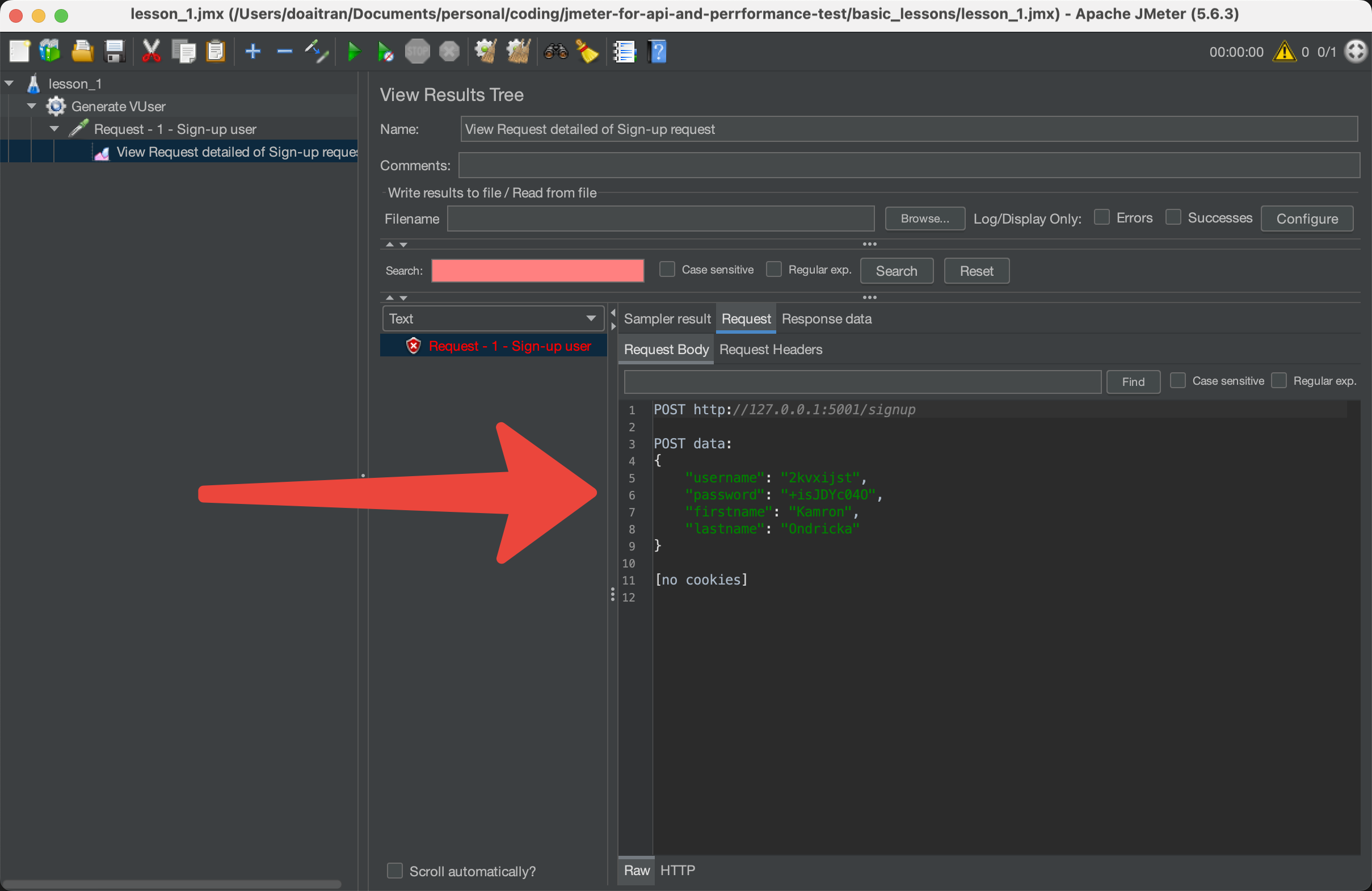Screen dimensions: 1372x891
Task: Click down arrow above Text dropdown
Action: coord(403,297)
